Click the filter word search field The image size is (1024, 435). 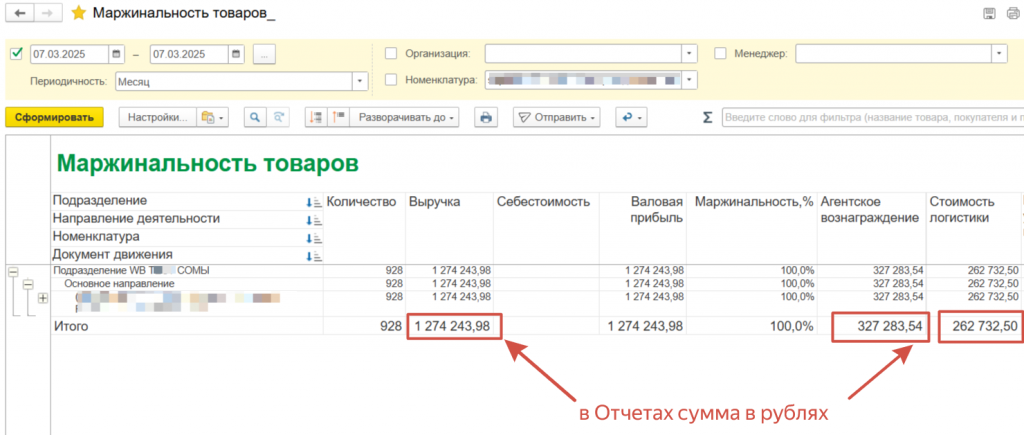pyautogui.click(x=870, y=117)
